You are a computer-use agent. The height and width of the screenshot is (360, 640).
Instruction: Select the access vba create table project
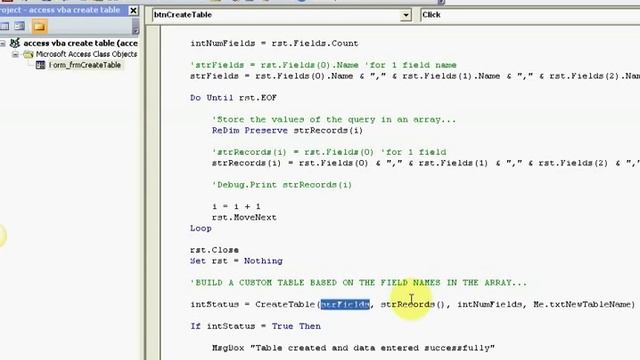tap(80, 43)
